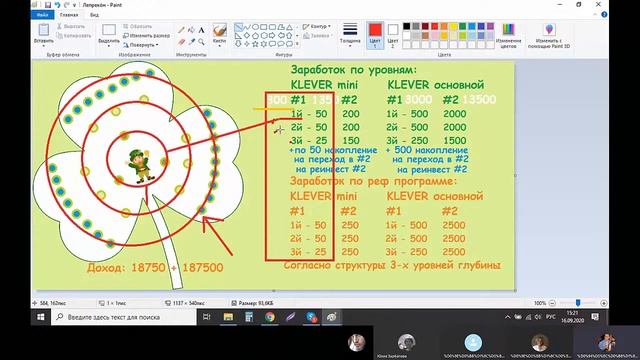Image resolution: width=640 pixels, height=360 pixels.
Task: Expand the Кисти dropdown arrow
Action: coord(219,46)
